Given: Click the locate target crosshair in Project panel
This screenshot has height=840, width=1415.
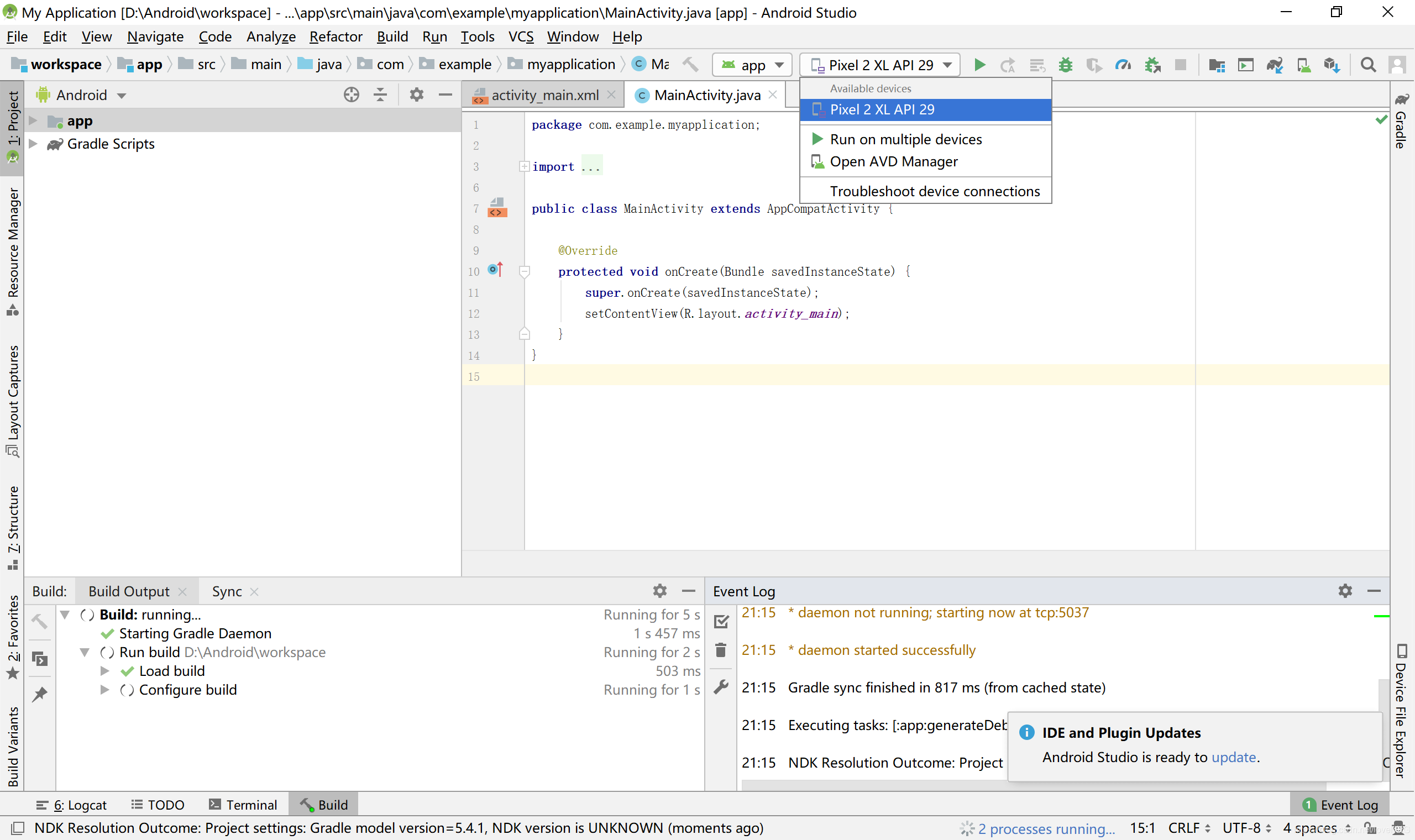Looking at the screenshot, I should pyautogui.click(x=352, y=95).
